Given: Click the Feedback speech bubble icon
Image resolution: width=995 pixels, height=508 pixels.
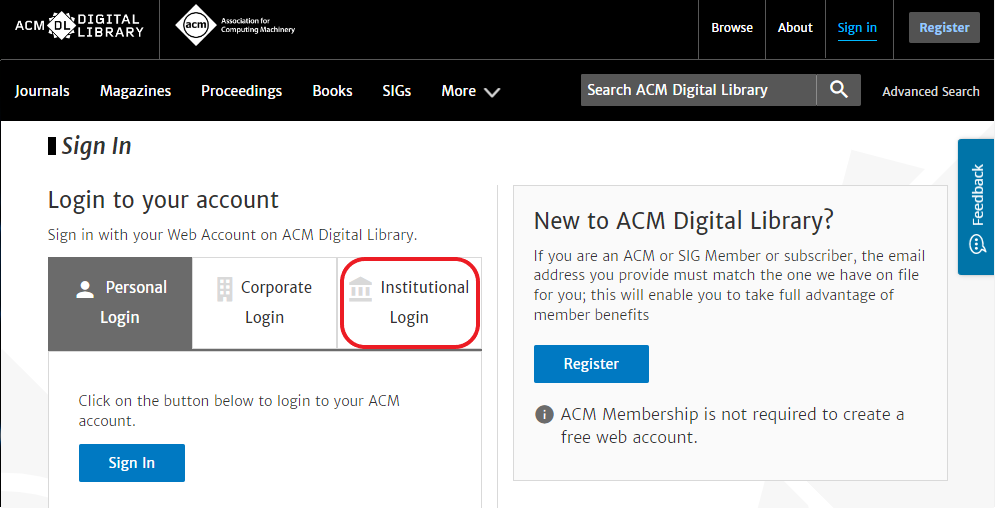Looking at the screenshot, I should [x=977, y=244].
